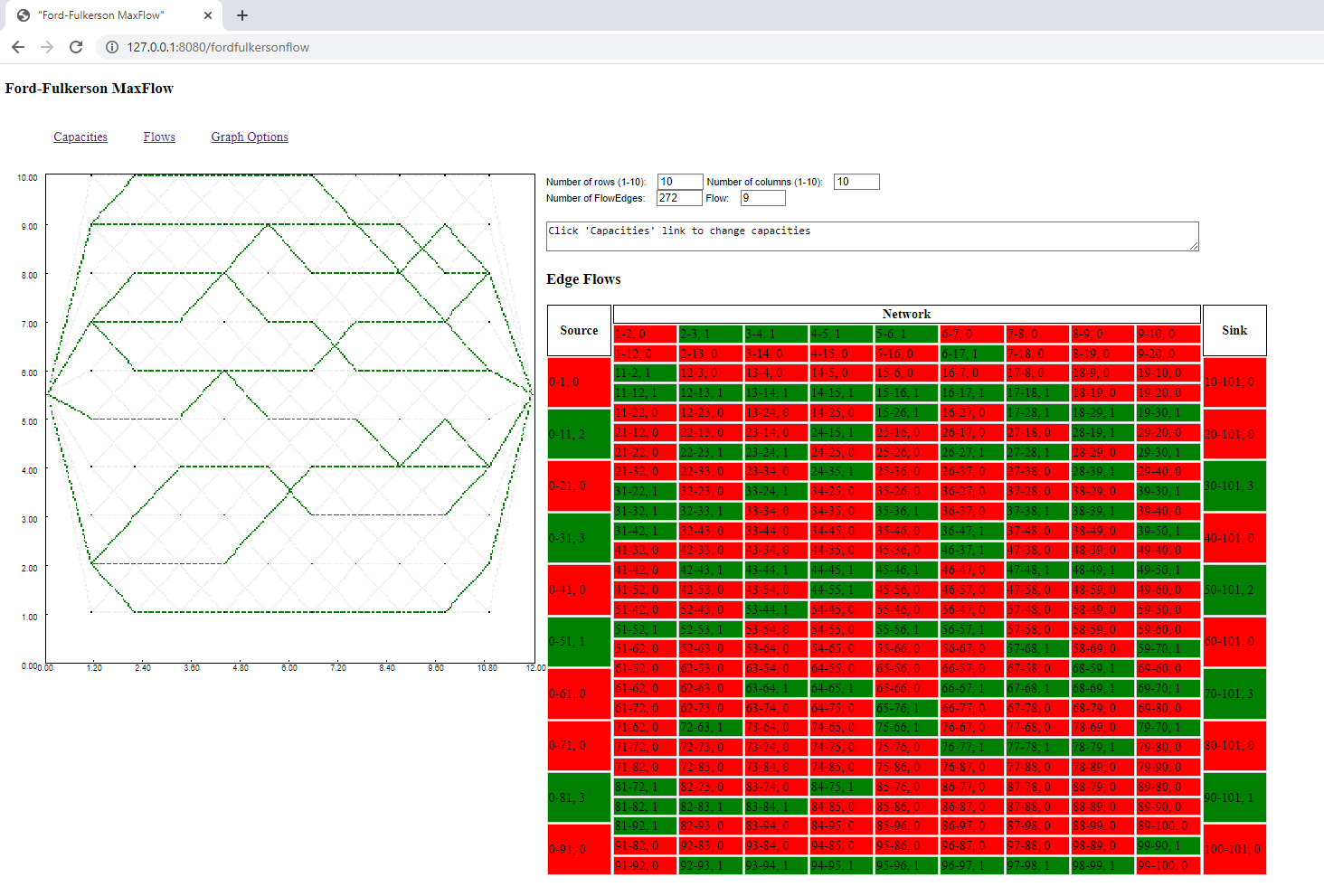Click the site information icon in address bar
Image resolution: width=1324 pixels, height=896 pixels.
coord(111,47)
